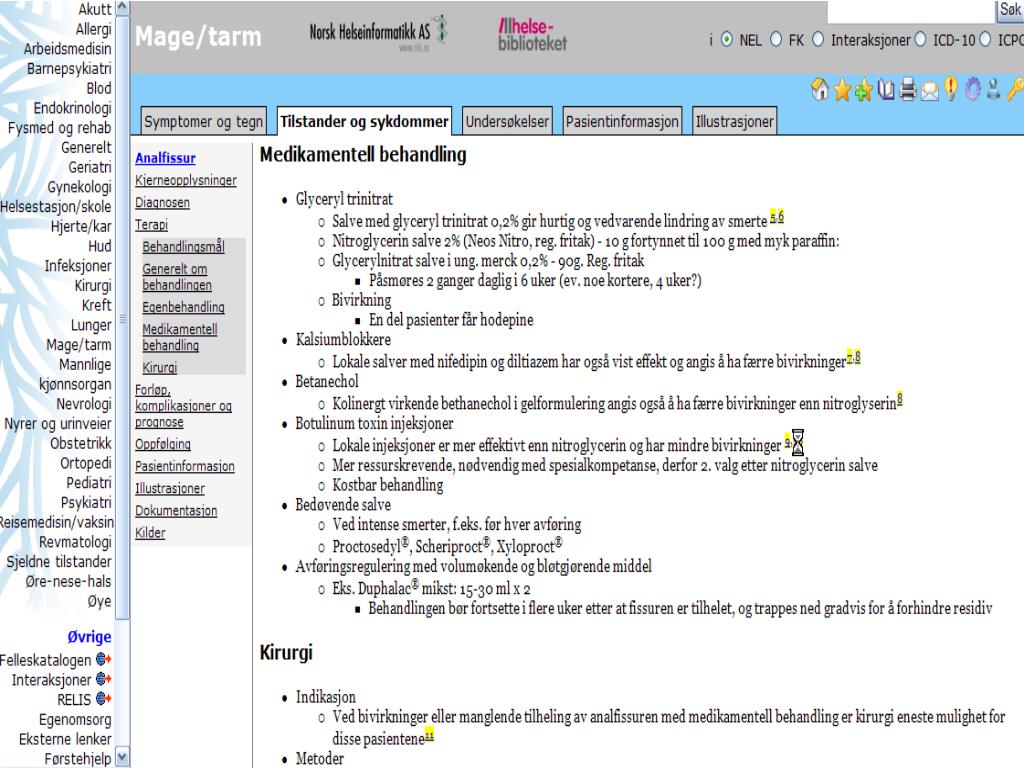Click the golden key login icon
The width and height of the screenshot is (1024, 768).
click(x=1016, y=89)
